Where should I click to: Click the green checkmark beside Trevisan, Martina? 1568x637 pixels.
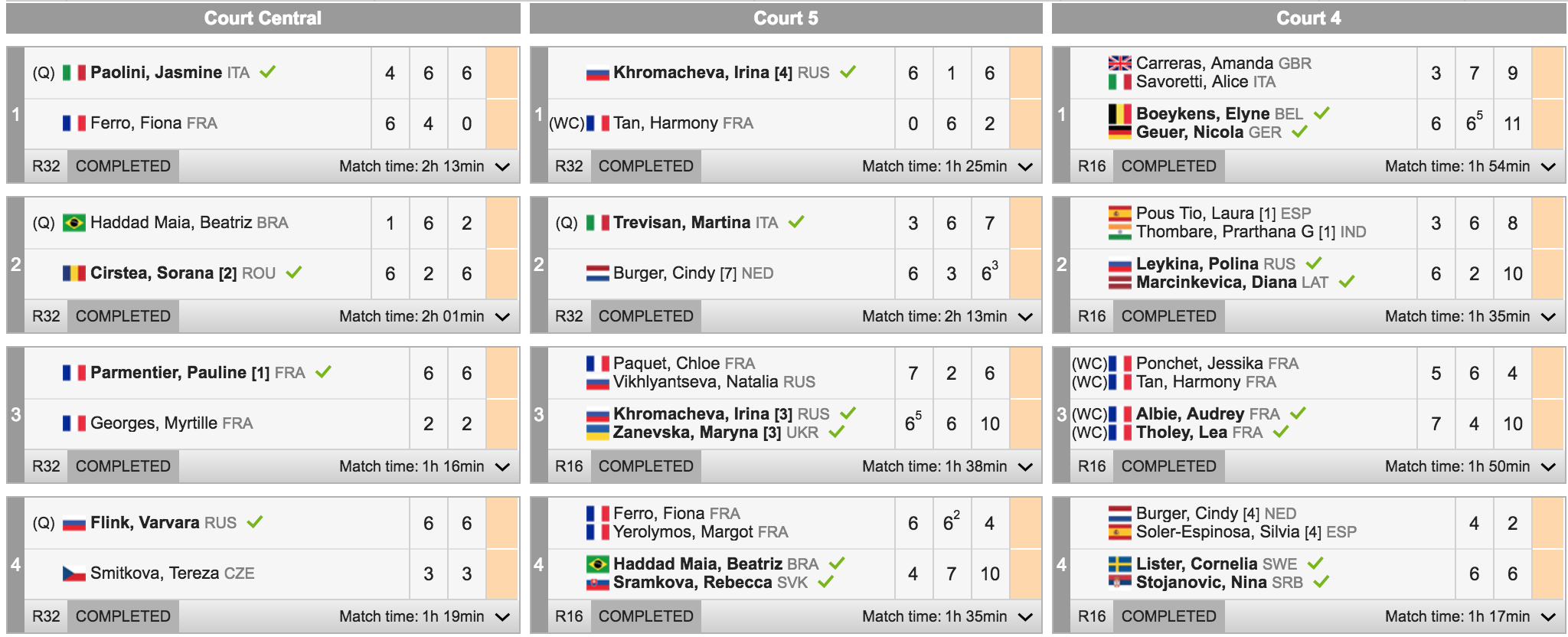(796, 222)
